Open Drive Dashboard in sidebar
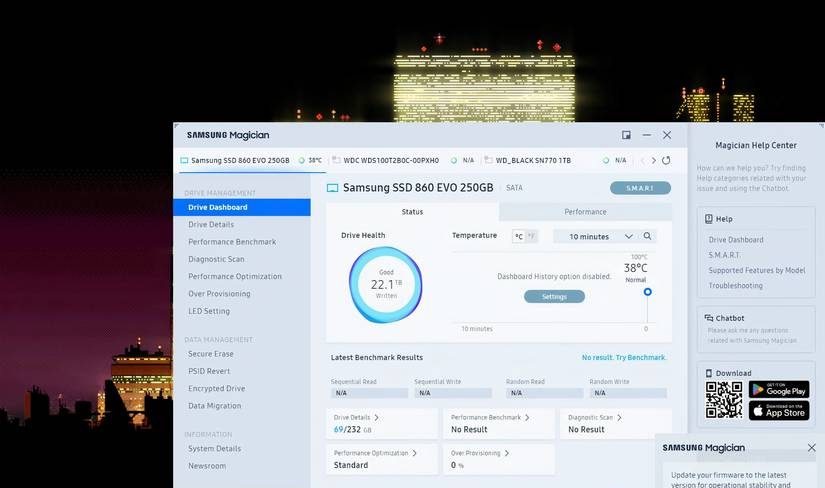The width and height of the screenshot is (825, 488). coord(242,207)
